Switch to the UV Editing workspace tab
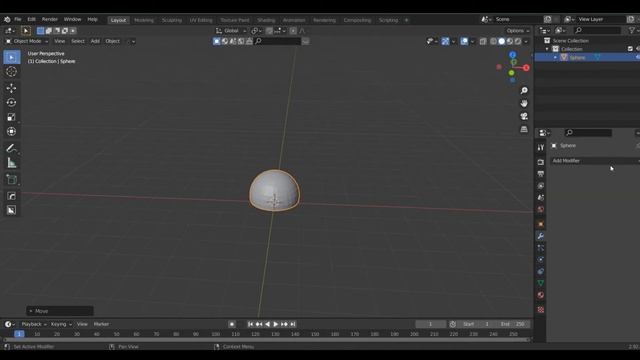 [x=201, y=20]
